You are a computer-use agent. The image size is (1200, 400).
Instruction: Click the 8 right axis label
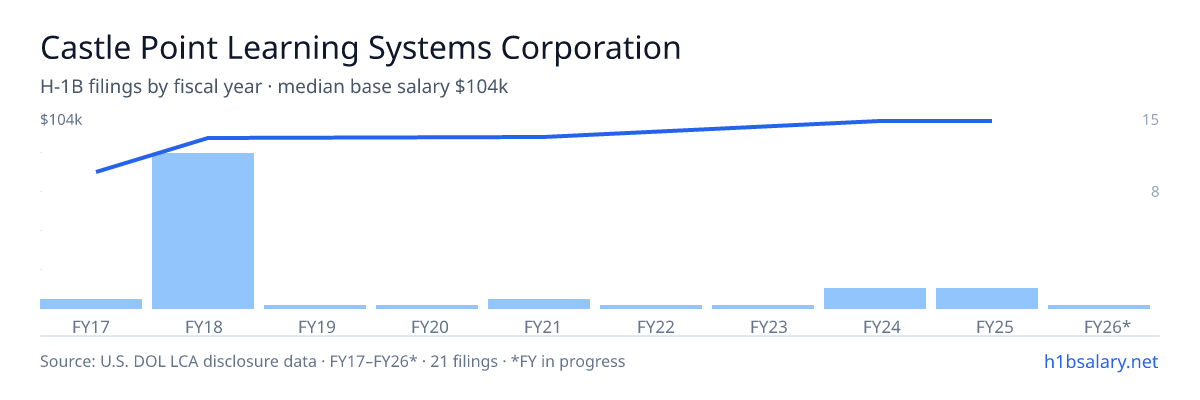coord(1154,192)
